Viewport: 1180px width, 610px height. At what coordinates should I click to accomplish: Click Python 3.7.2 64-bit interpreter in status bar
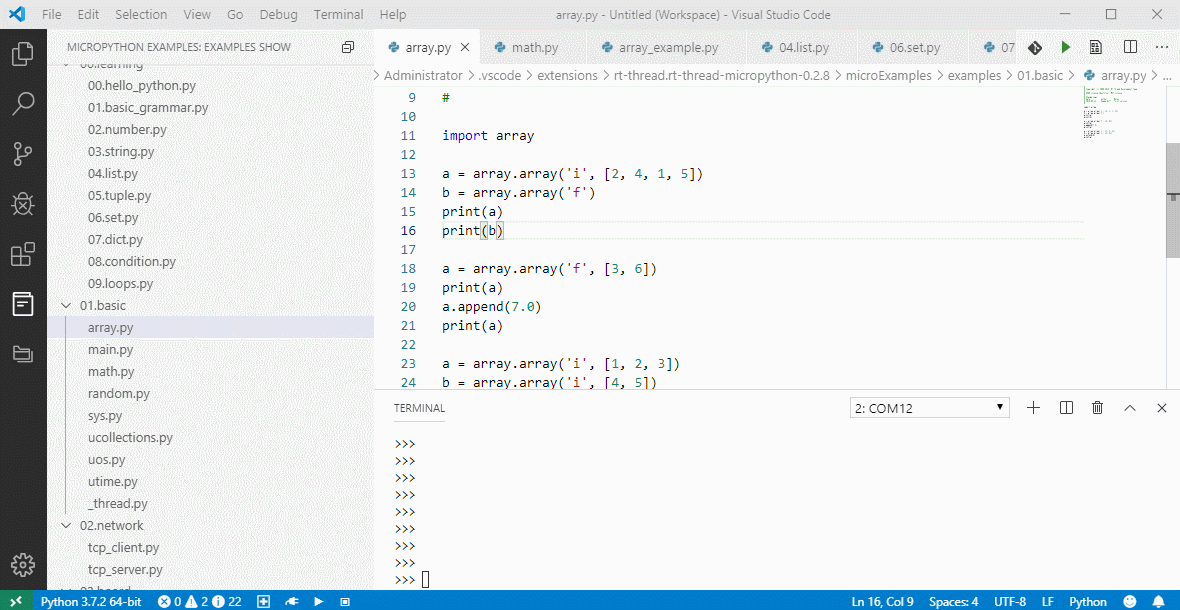coord(90,602)
